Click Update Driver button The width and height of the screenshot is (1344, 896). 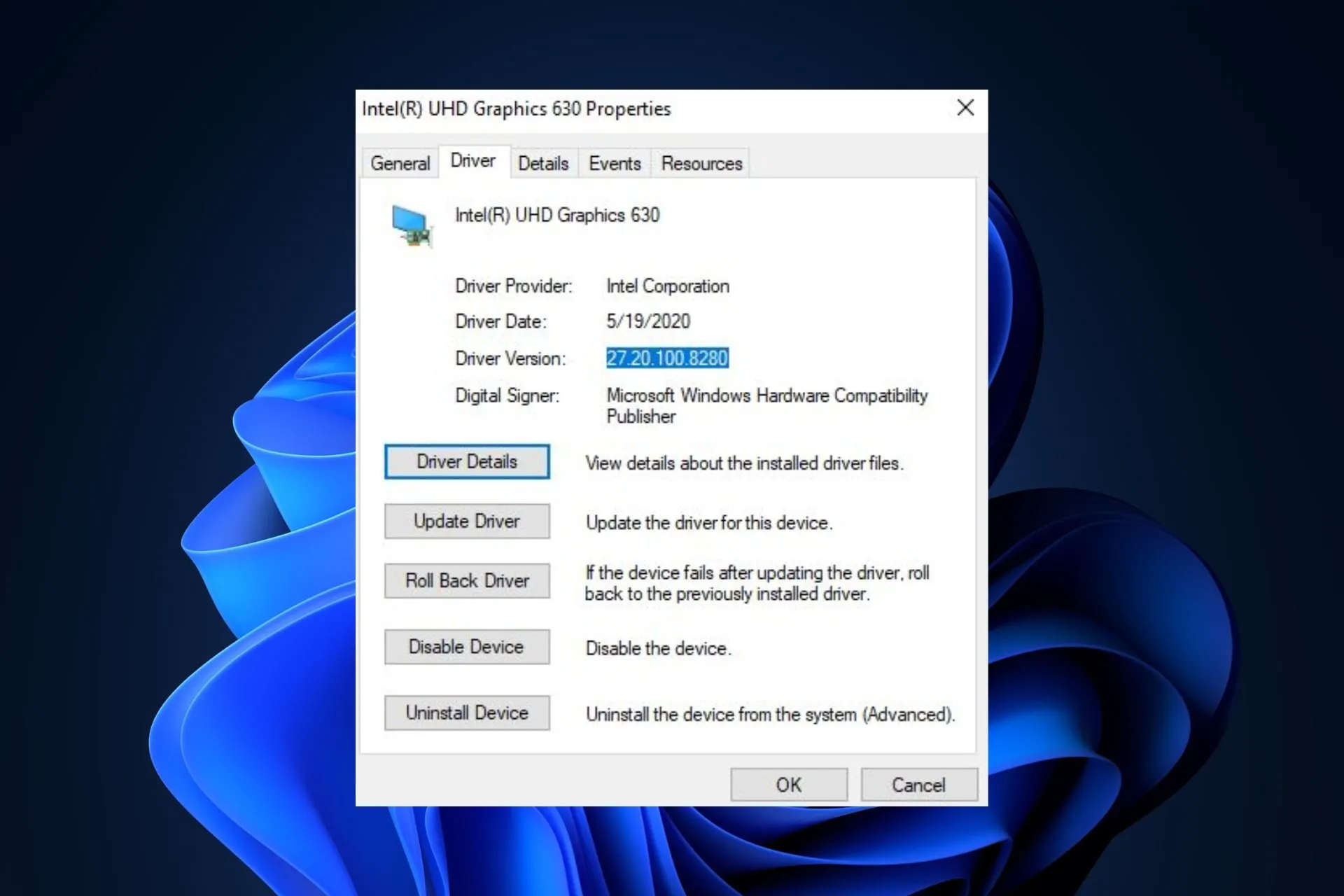(x=467, y=521)
